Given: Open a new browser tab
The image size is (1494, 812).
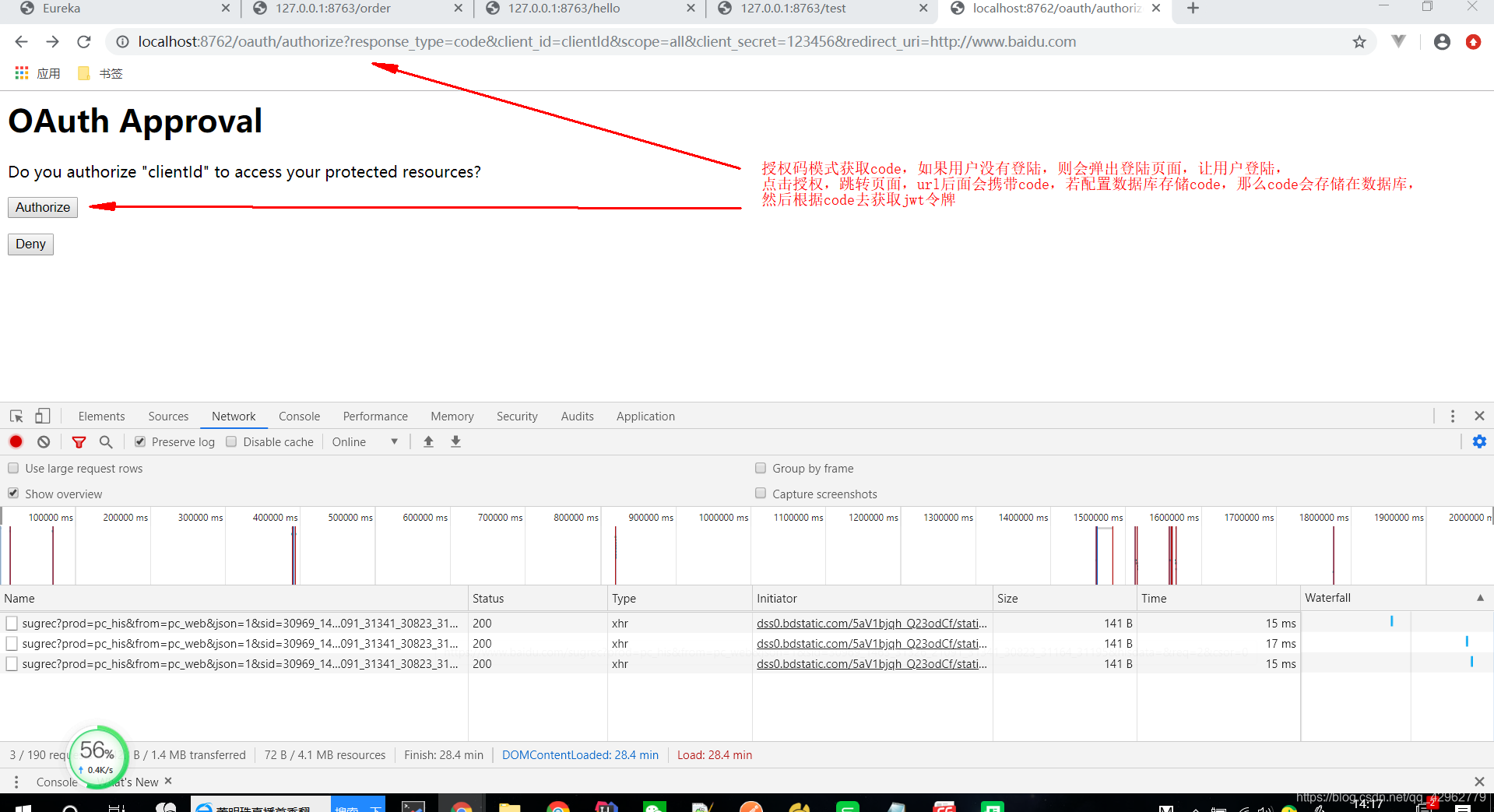Looking at the screenshot, I should (x=1193, y=9).
